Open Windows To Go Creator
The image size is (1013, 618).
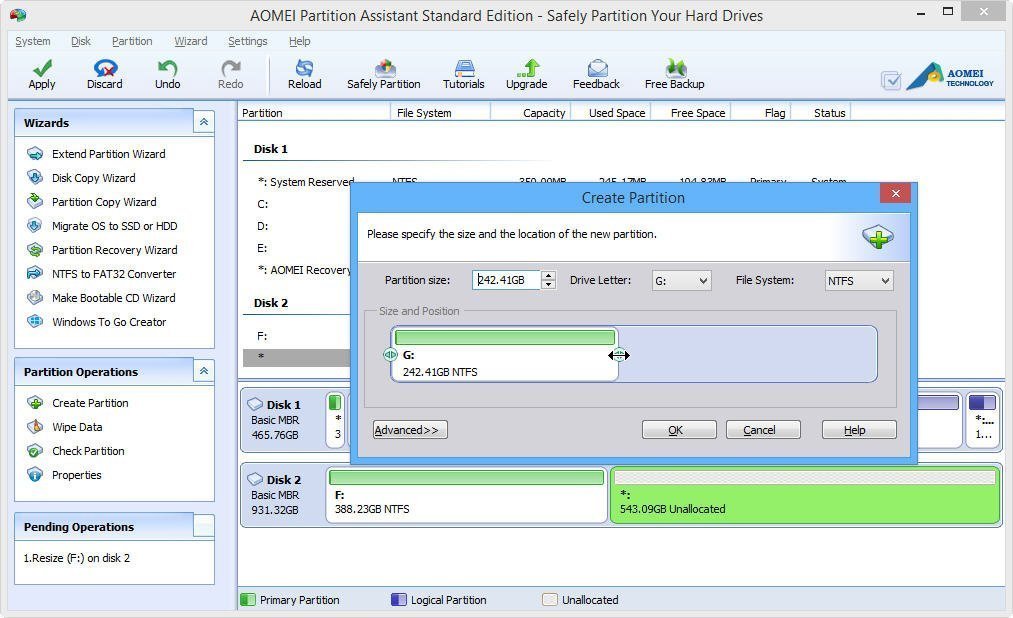pyautogui.click(x=109, y=322)
